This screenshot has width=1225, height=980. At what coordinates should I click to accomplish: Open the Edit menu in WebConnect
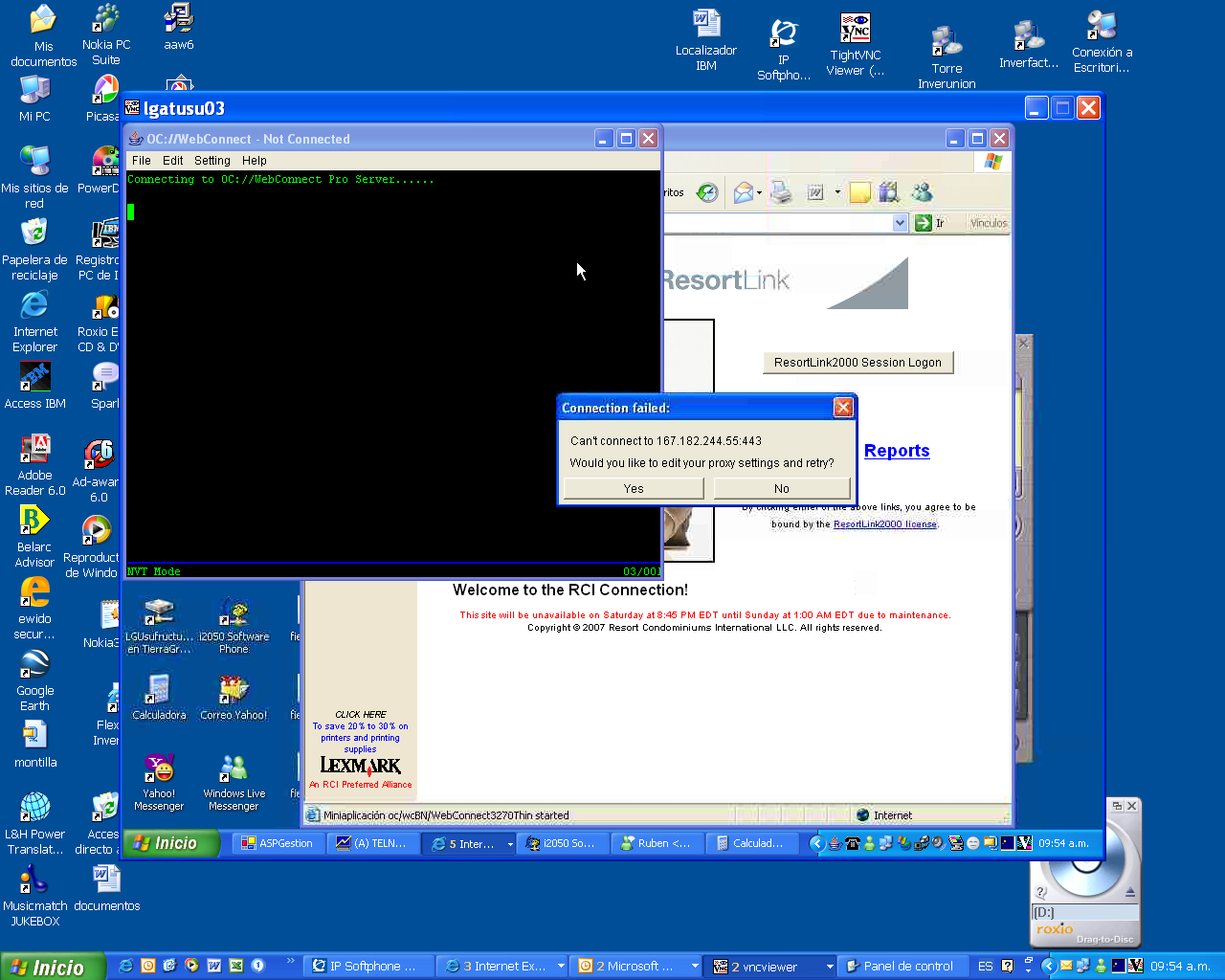point(173,161)
